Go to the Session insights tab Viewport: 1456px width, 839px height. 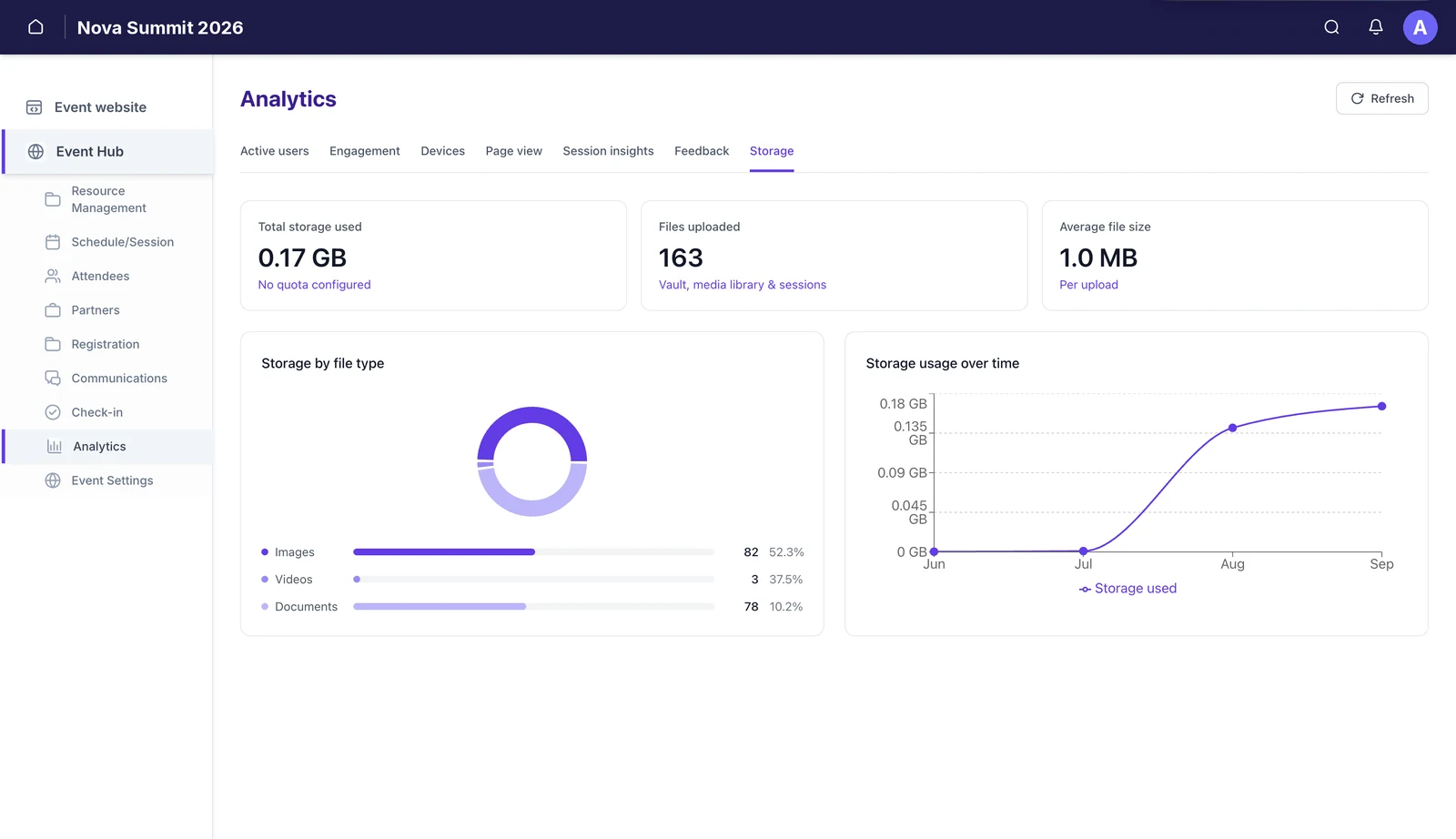608,151
